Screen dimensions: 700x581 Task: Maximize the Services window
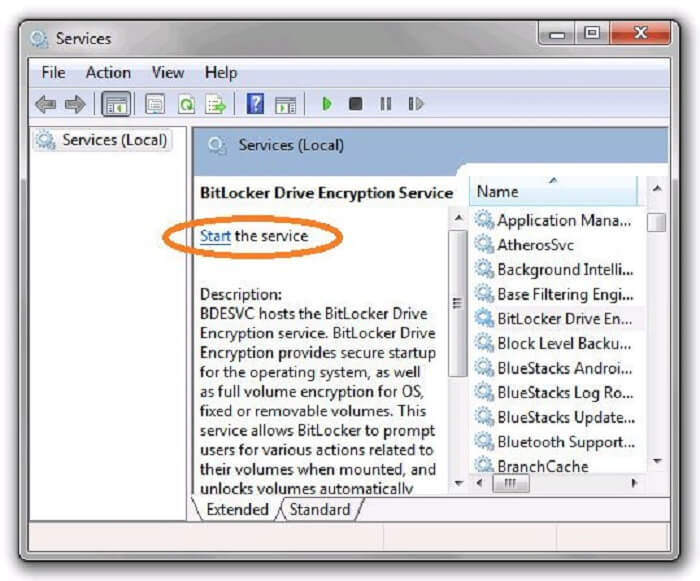[592, 33]
